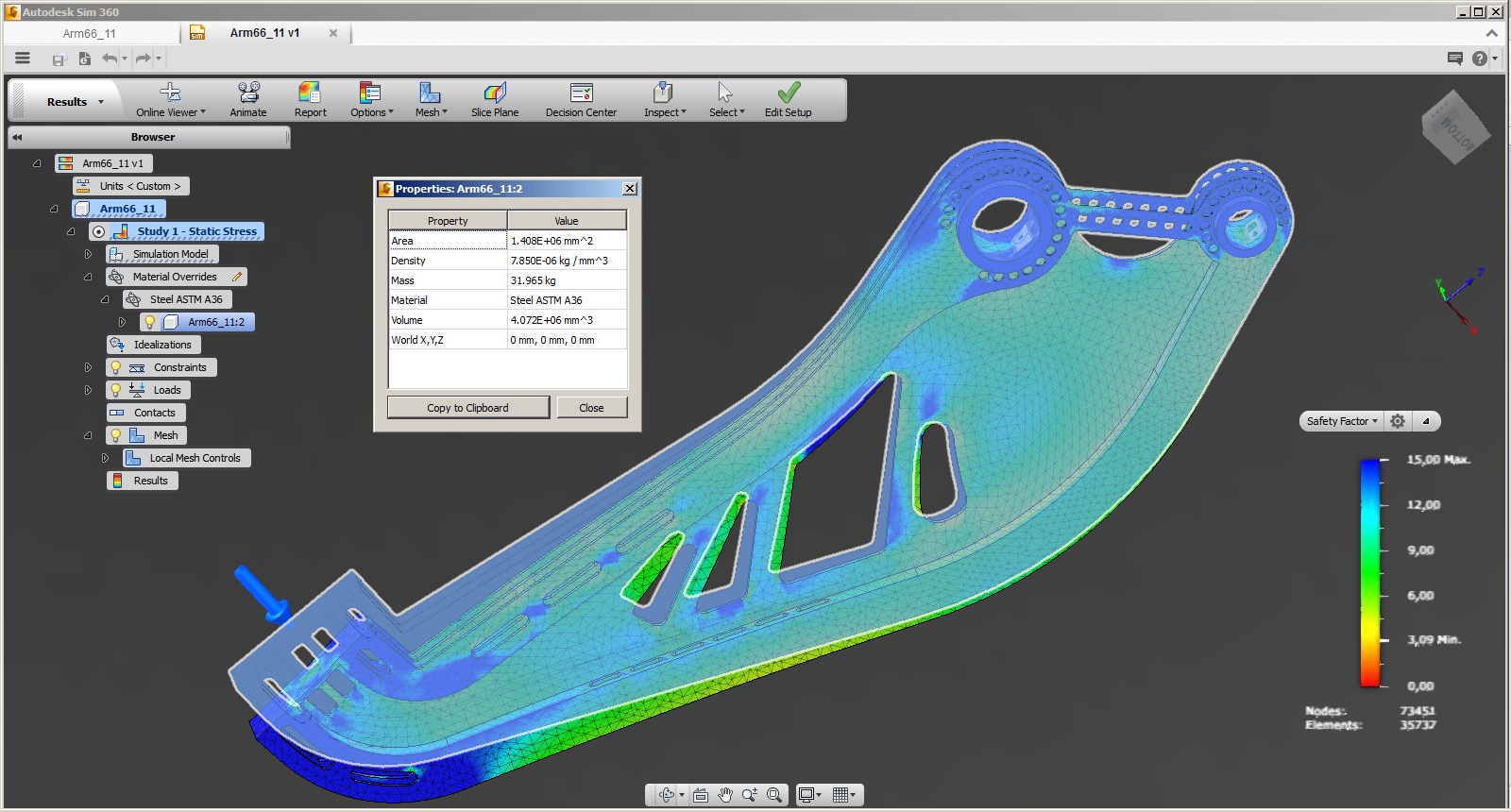Click the Value column header
Screen dimensions: 1511x812
point(567,220)
